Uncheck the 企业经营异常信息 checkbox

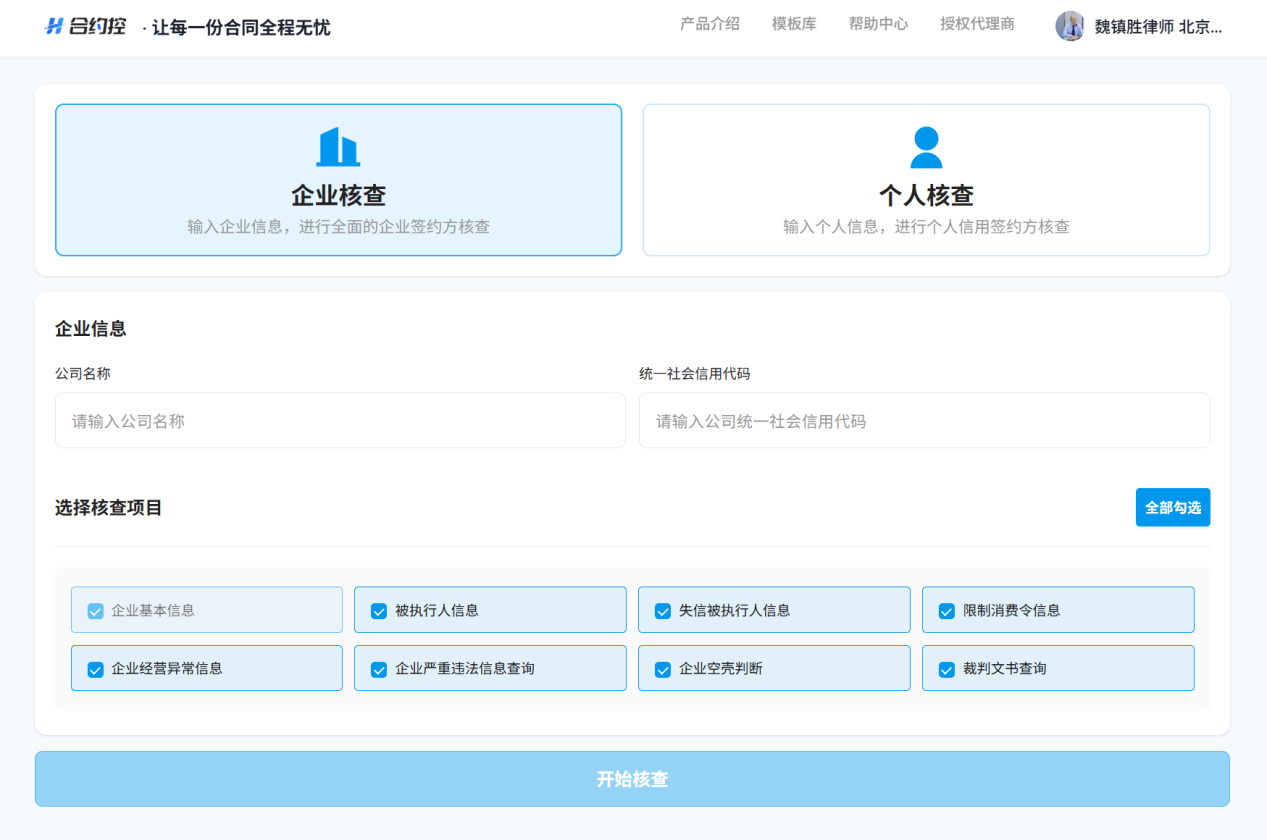pyautogui.click(x=96, y=669)
